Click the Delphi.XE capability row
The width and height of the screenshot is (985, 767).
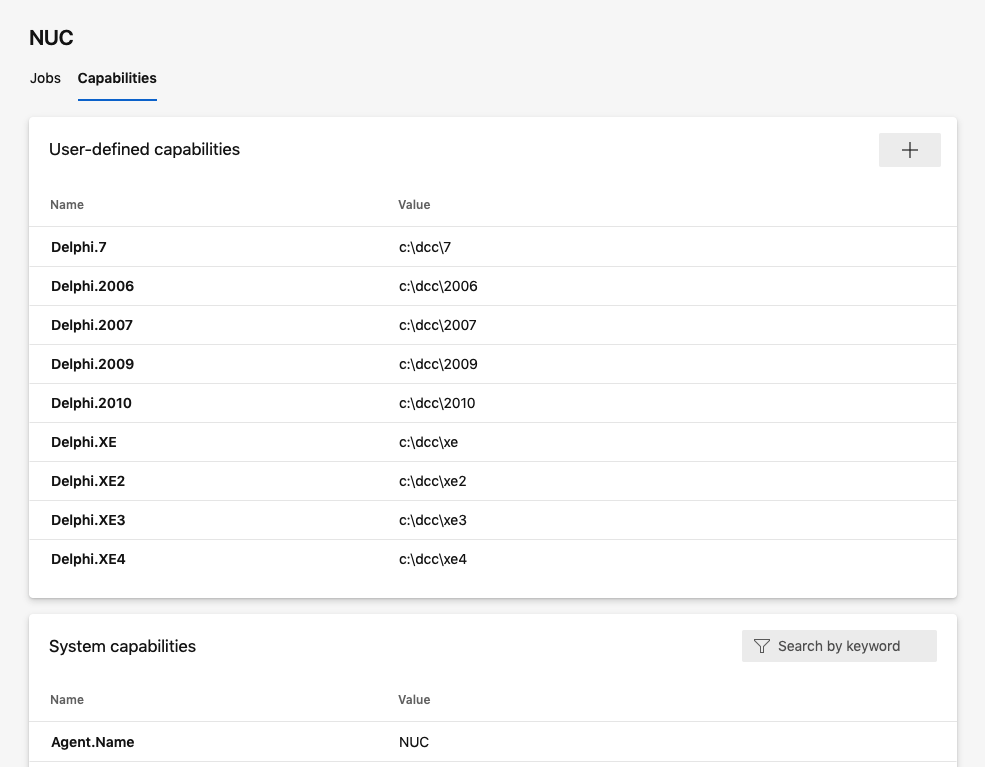[x=492, y=442]
